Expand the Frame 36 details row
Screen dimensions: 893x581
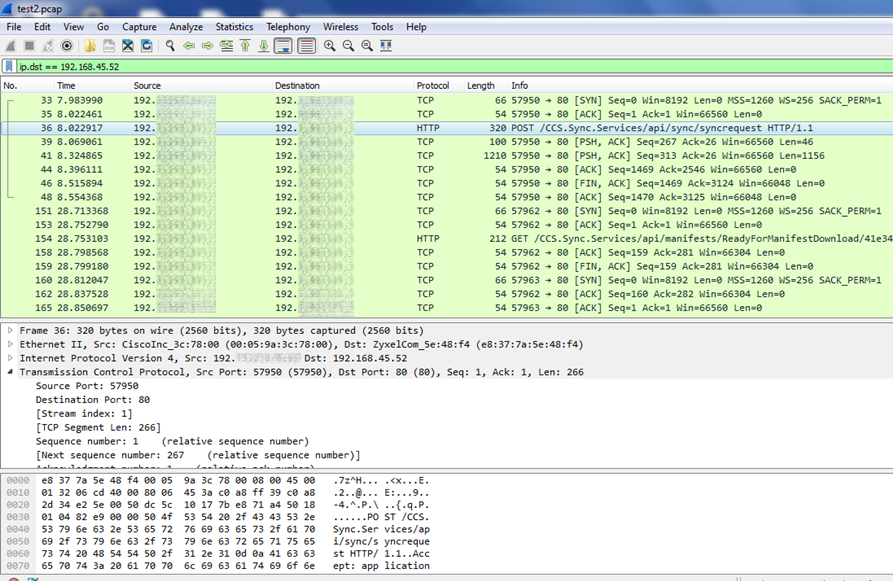pyautogui.click(x=10, y=330)
